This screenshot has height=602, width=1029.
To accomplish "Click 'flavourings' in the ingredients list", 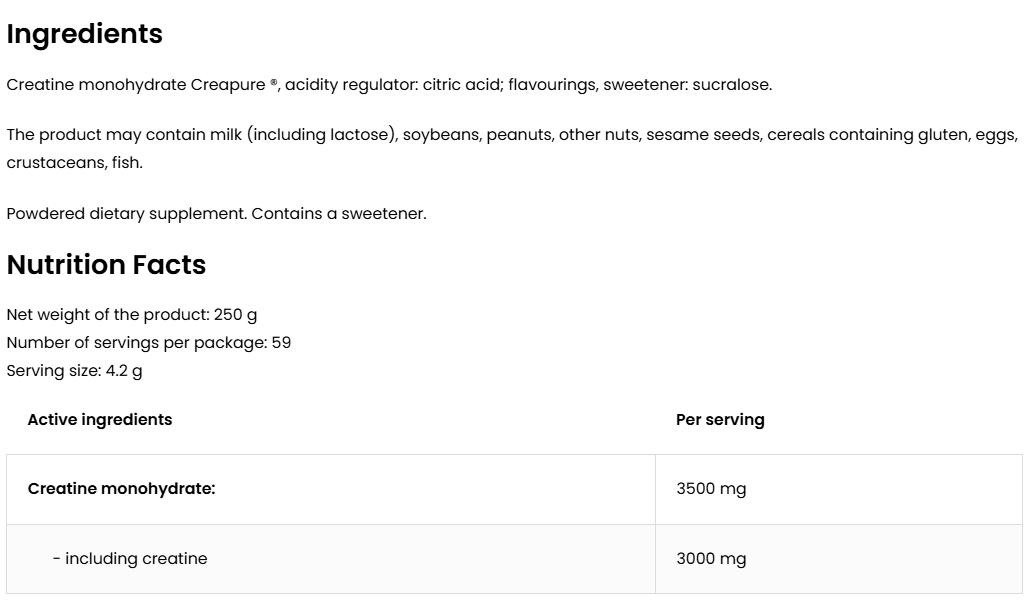I will [x=552, y=85].
